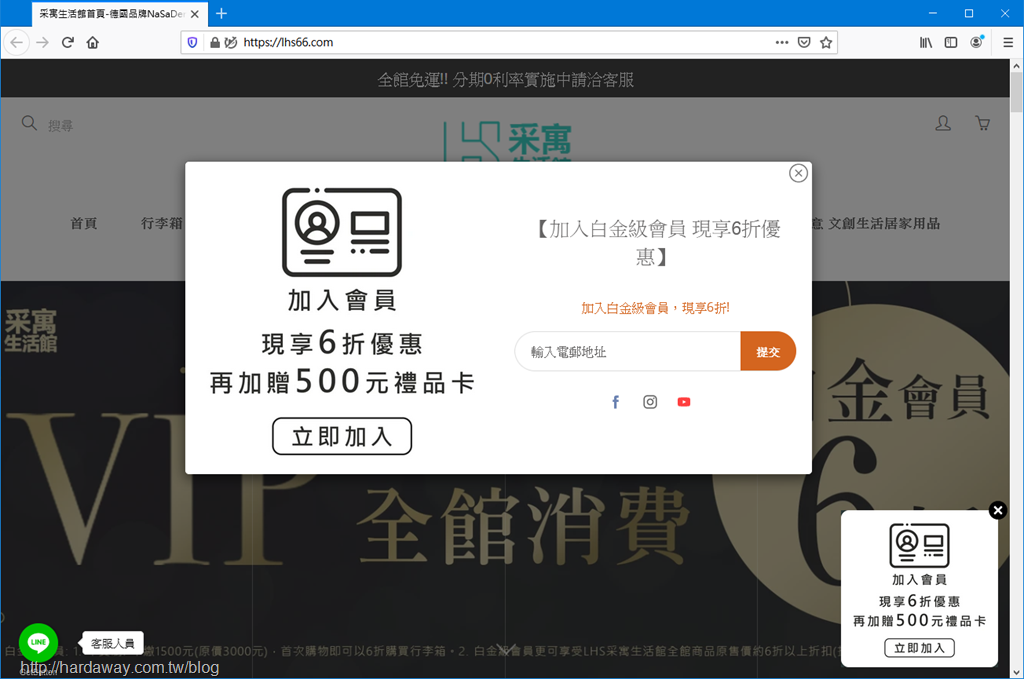The width and height of the screenshot is (1024, 679).
Task: Open the member account icon
Action: click(943, 123)
